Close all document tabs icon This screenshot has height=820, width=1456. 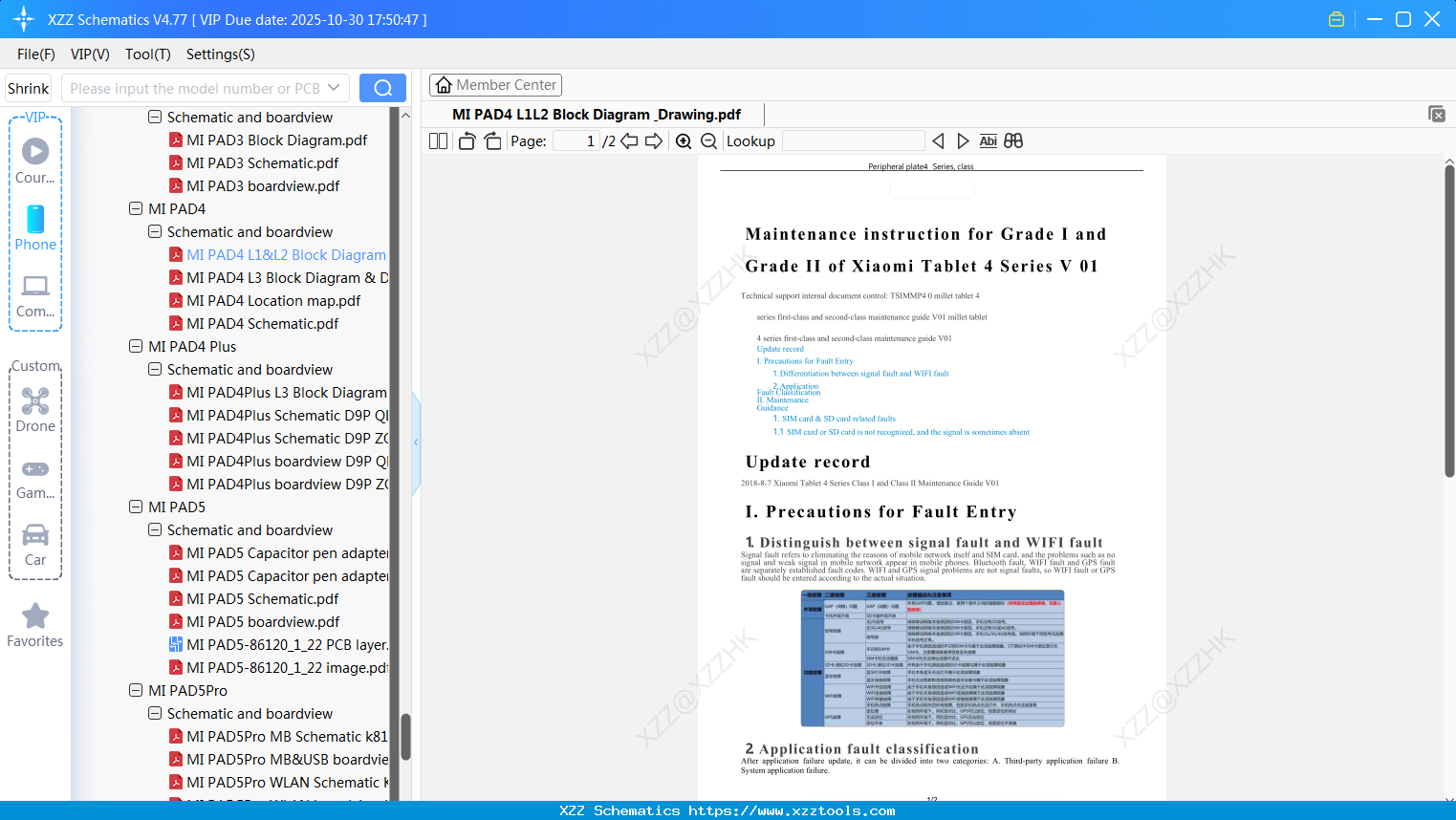coord(1436,114)
